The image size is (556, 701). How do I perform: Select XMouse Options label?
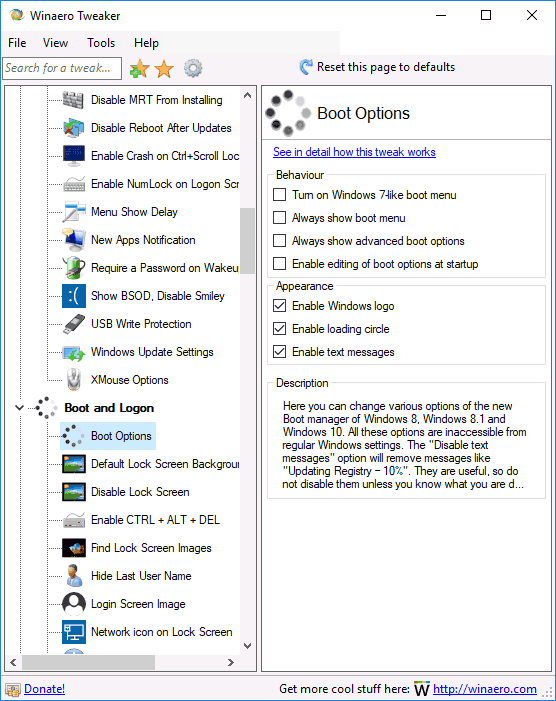[x=130, y=380]
